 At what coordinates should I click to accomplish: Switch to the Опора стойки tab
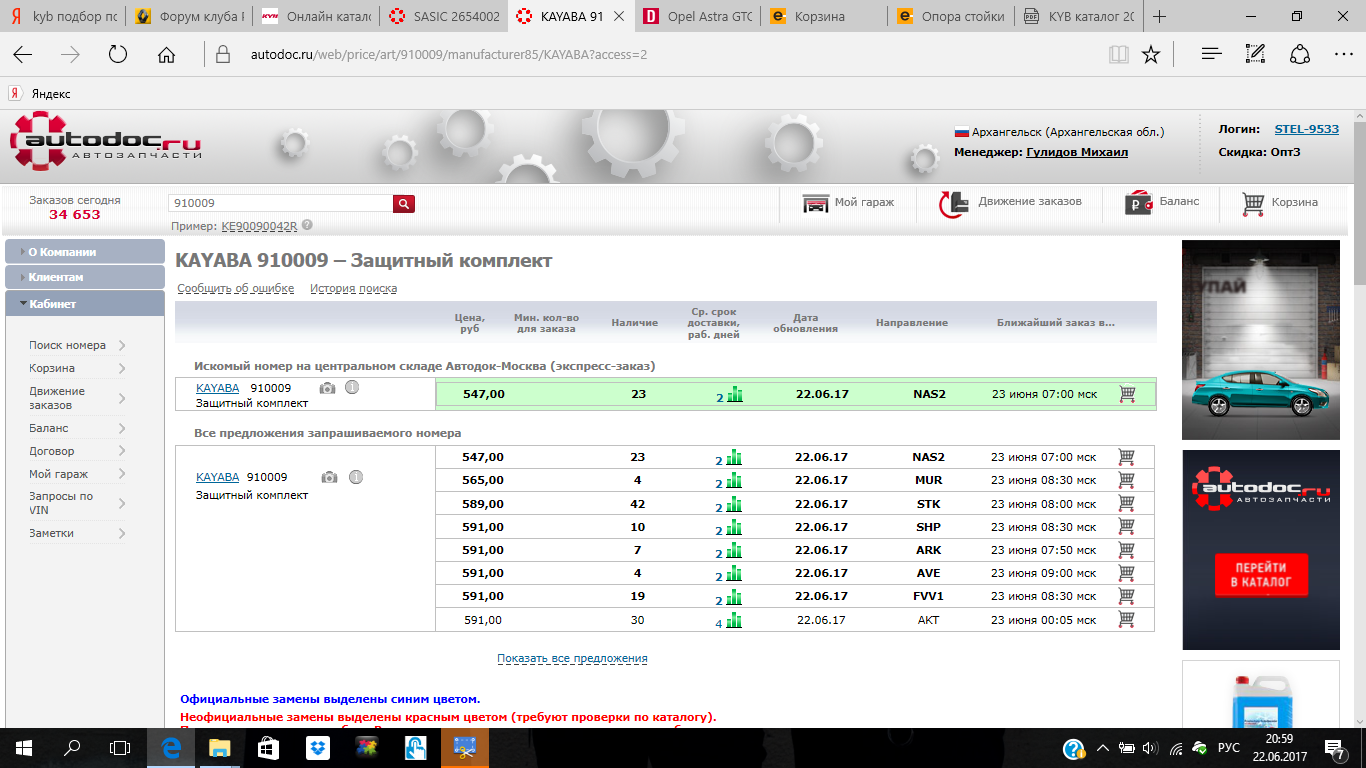(x=950, y=17)
